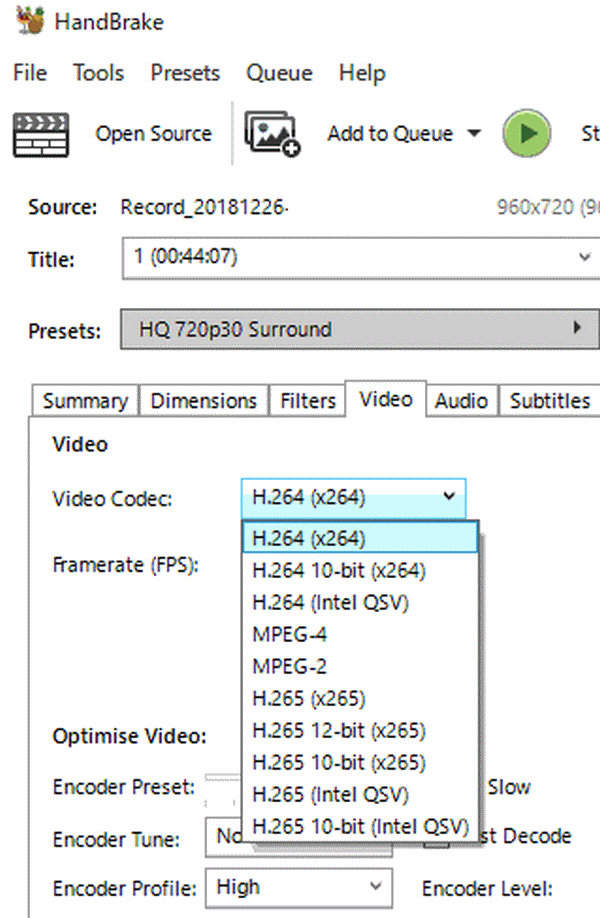Click the Open Source clapperboard icon
Screen dimensions: 600x918
tap(41, 135)
